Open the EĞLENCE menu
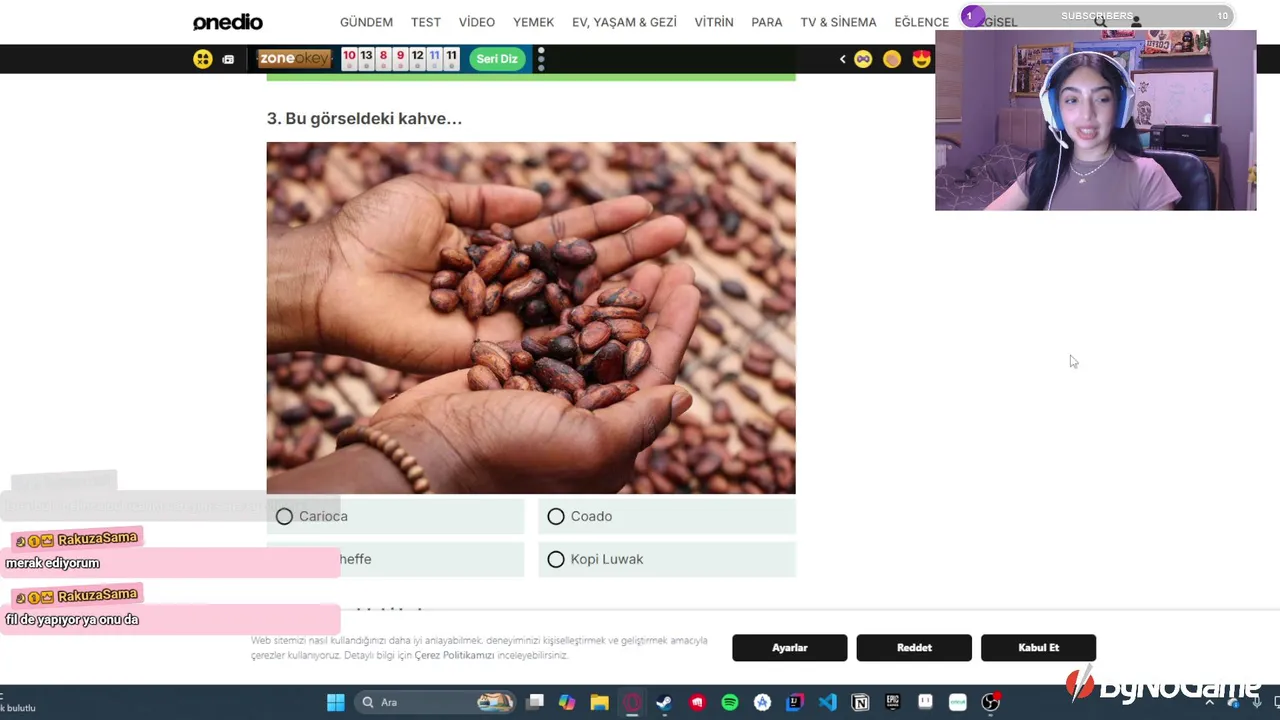 [x=921, y=22]
